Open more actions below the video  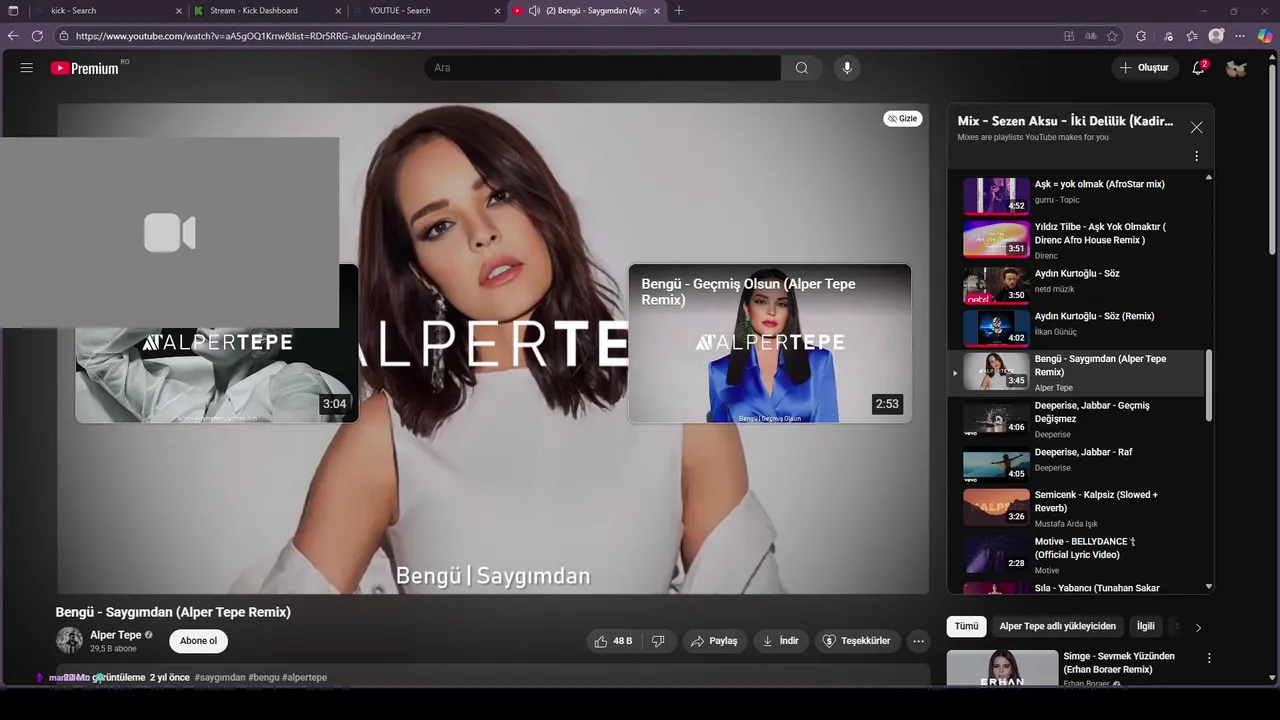pyautogui.click(x=918, y=641)
